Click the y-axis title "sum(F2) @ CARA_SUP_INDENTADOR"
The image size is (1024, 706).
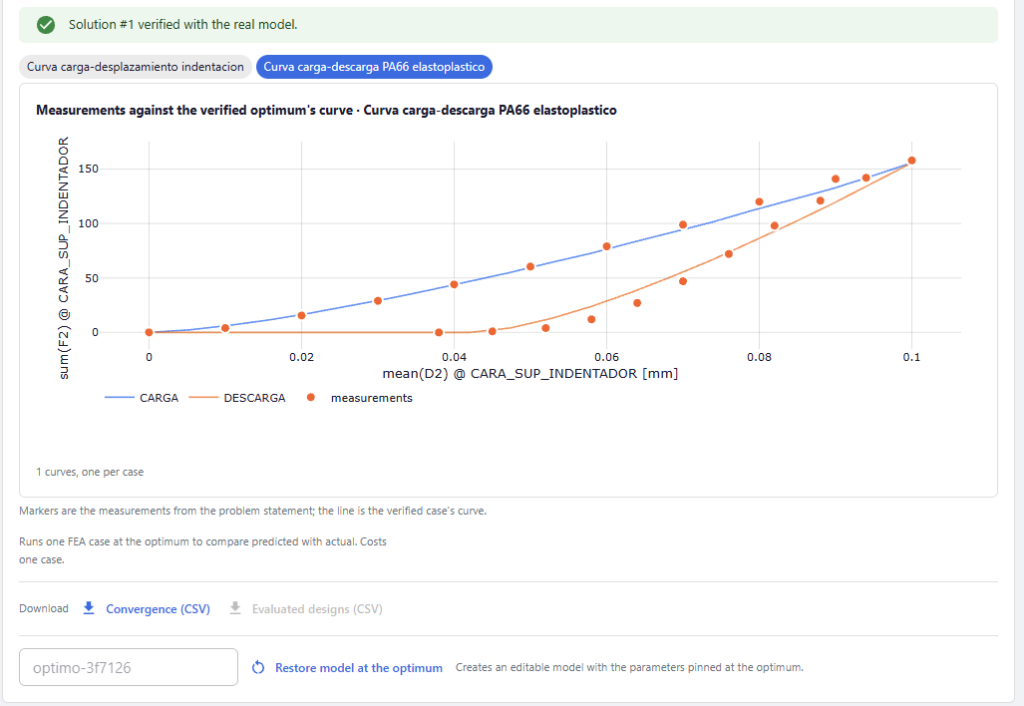click(x=63, y=258)
